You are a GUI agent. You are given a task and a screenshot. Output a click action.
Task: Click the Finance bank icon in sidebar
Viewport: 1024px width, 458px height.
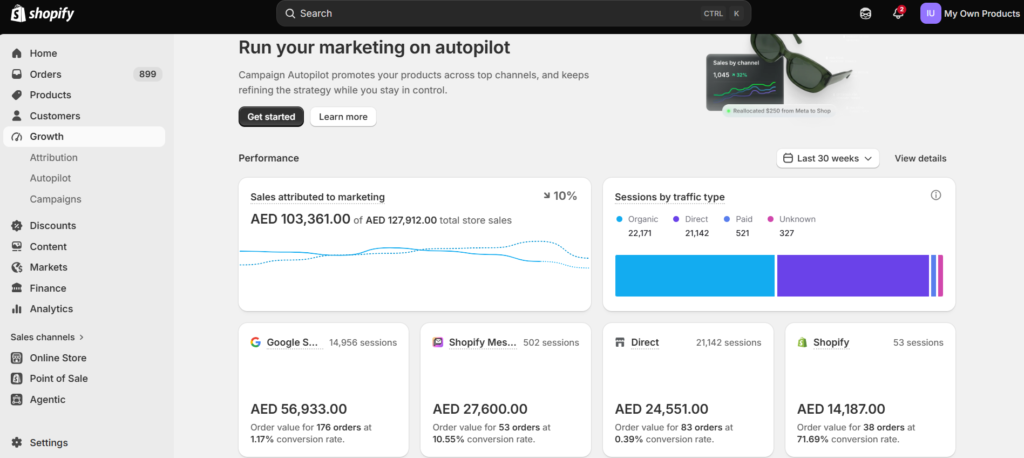click(17, 288)
